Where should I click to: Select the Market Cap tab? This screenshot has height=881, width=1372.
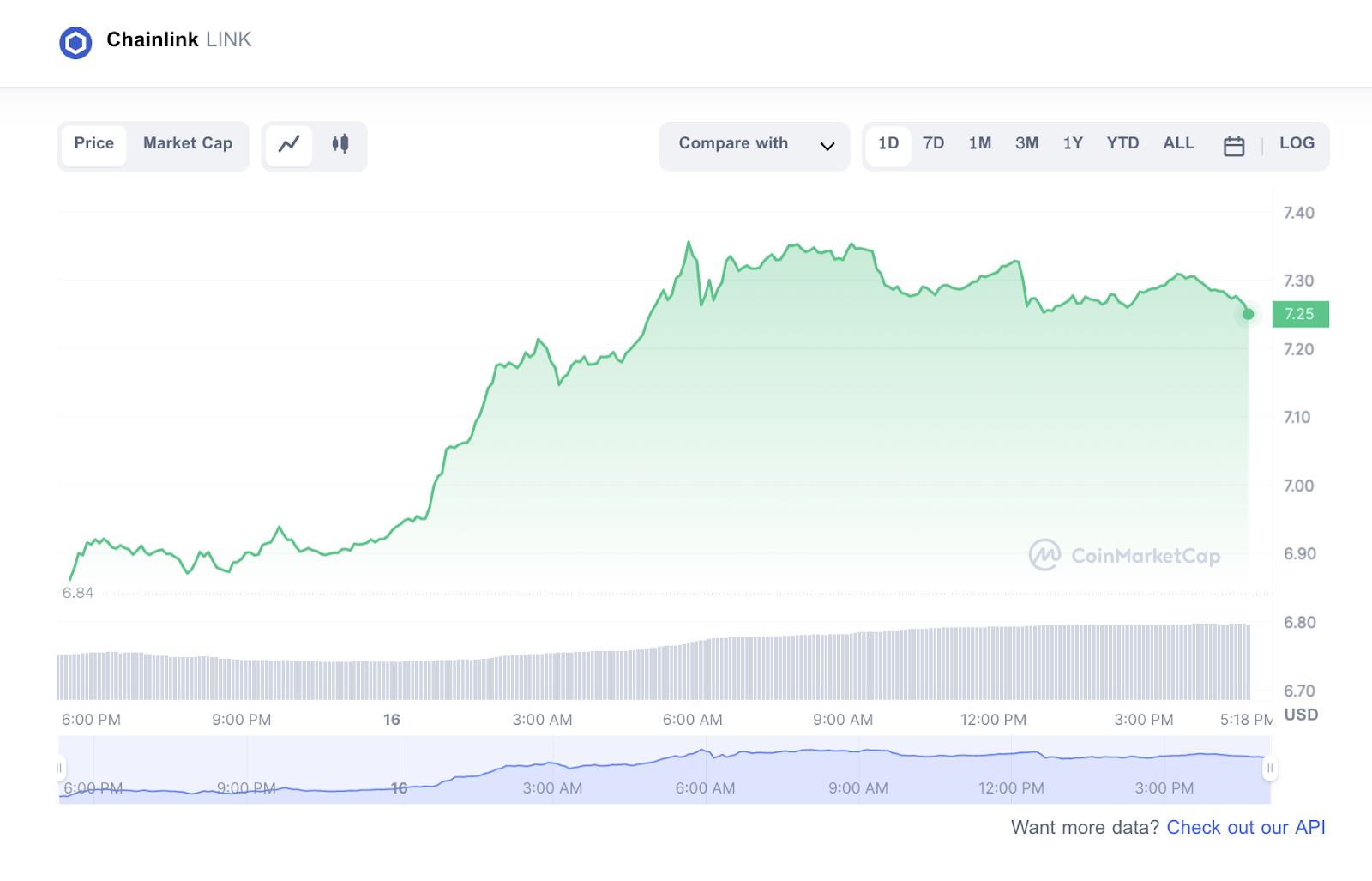coord(188,144)
